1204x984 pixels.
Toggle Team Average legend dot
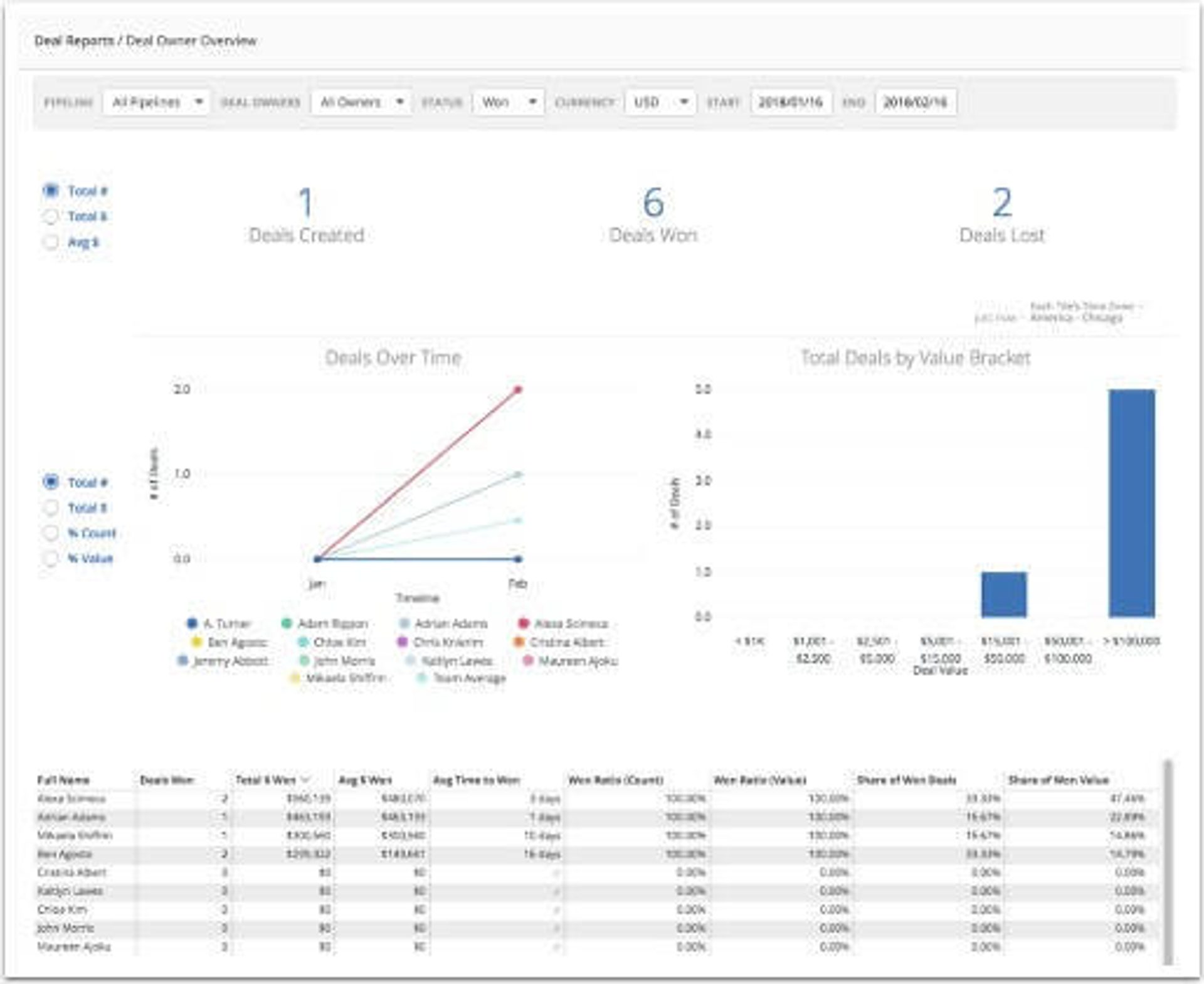pos(422,678)
